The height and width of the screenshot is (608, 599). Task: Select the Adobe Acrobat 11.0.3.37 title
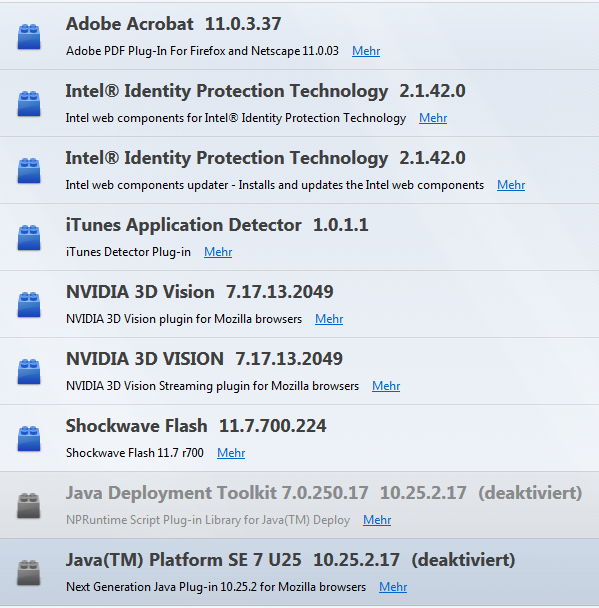(x=173, y=24)
